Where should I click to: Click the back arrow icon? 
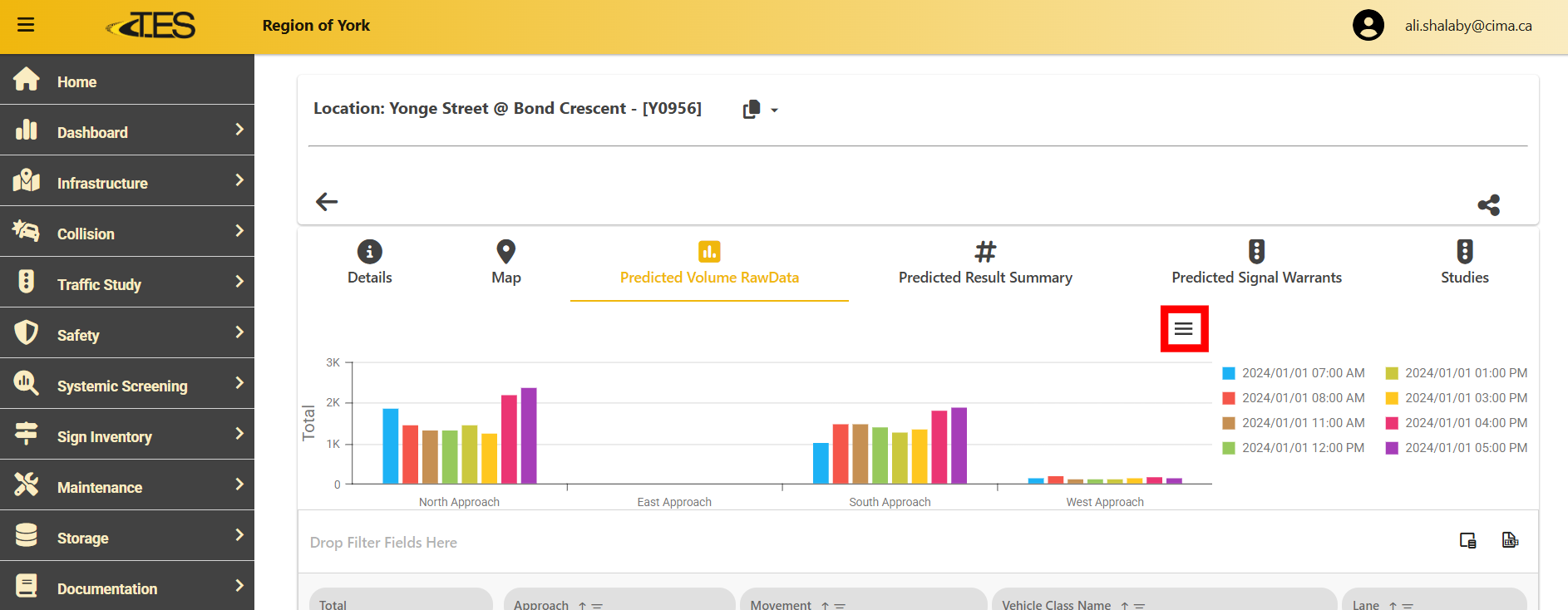point(327,201)
